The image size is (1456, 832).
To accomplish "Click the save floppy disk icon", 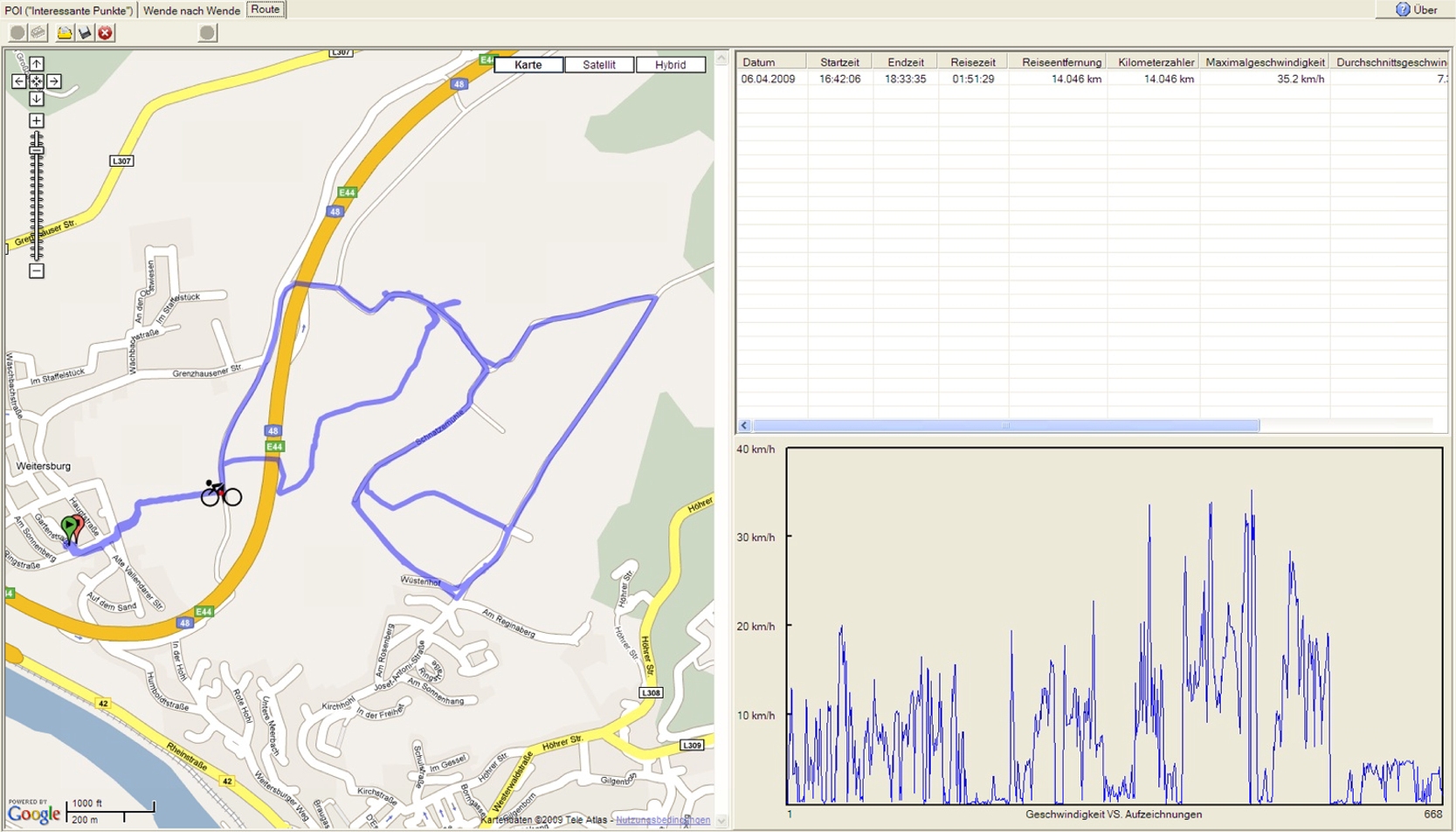I will (x=85, y=33).
